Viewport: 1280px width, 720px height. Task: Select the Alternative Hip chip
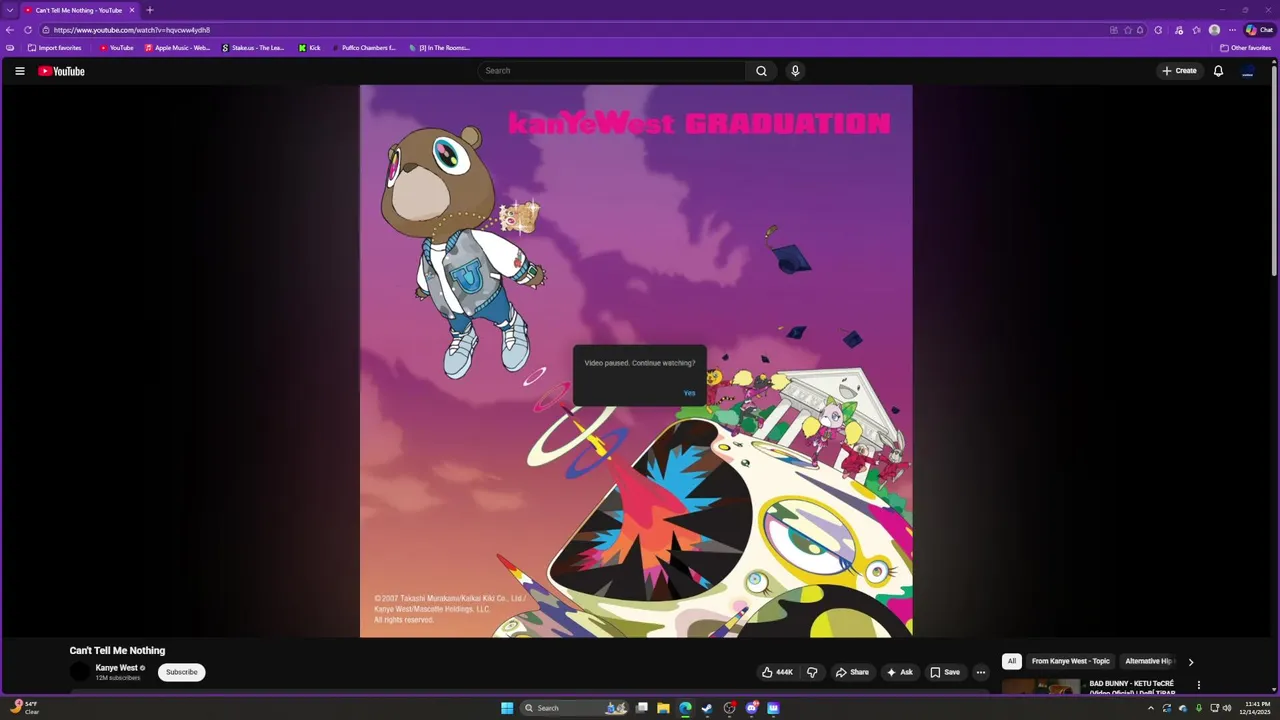pos(1148,661)
